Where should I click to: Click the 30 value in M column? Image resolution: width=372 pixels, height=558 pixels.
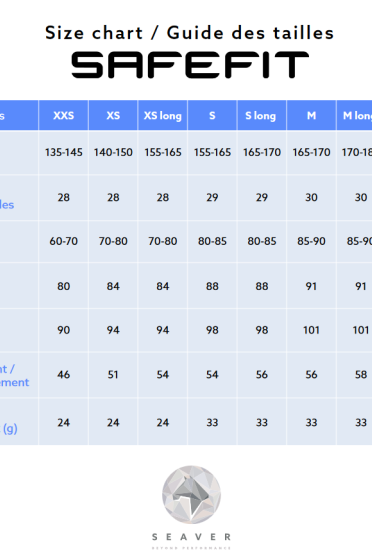311,198
